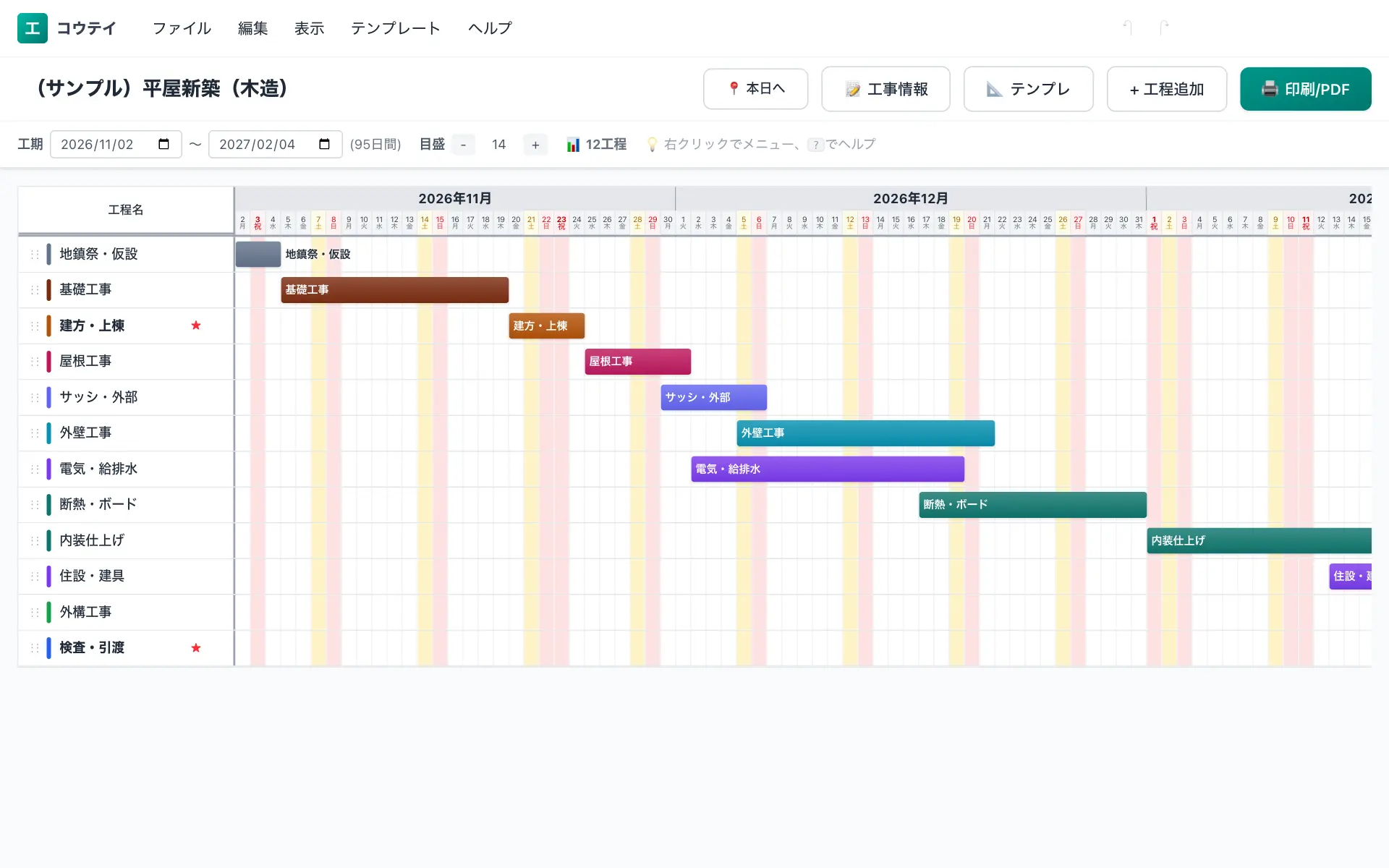
Task: Select the gray 地鎮祭・仮設 gantt bar
Action: click(x=258, y=254)
